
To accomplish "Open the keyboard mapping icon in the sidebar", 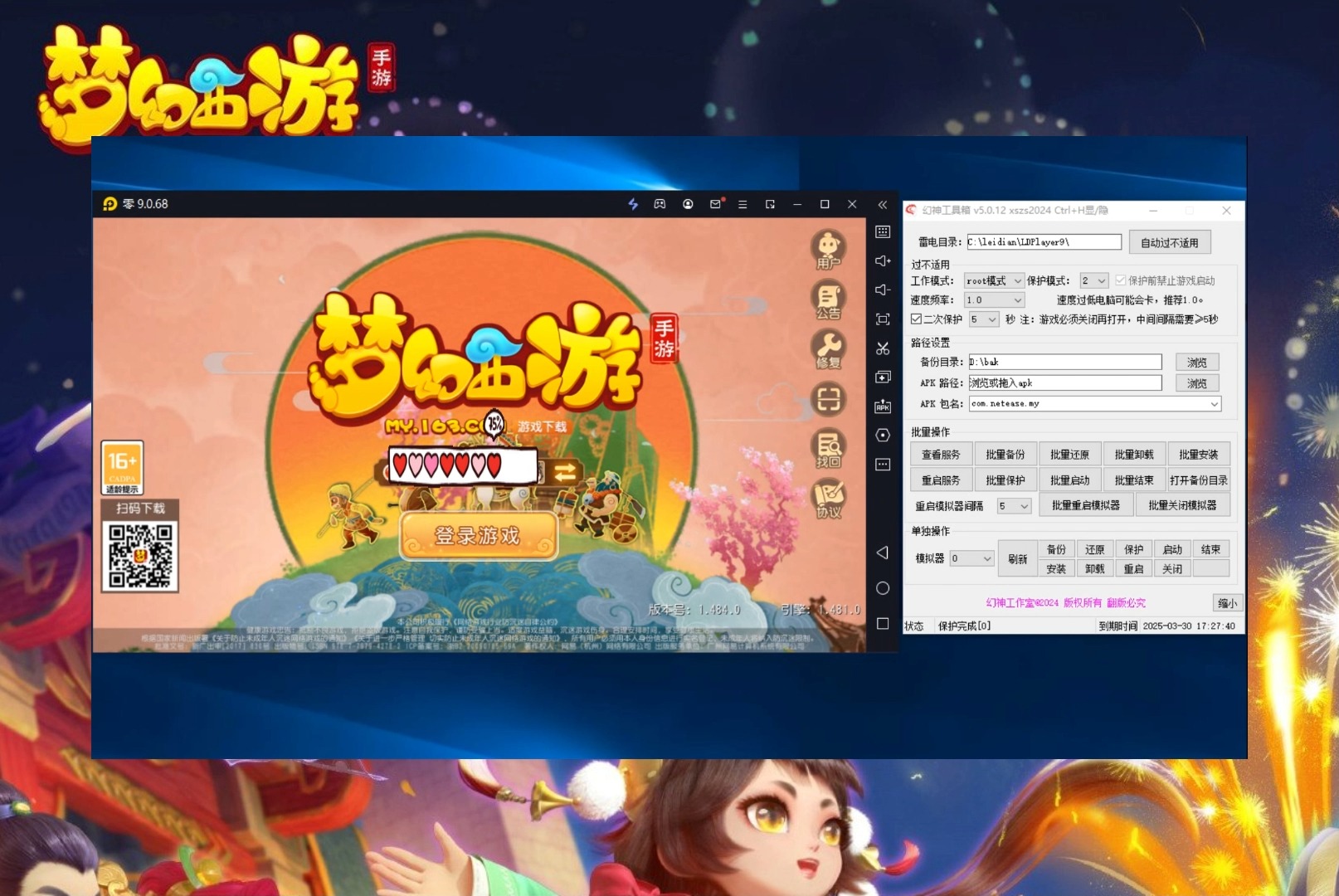I will (x=883, y=233).
